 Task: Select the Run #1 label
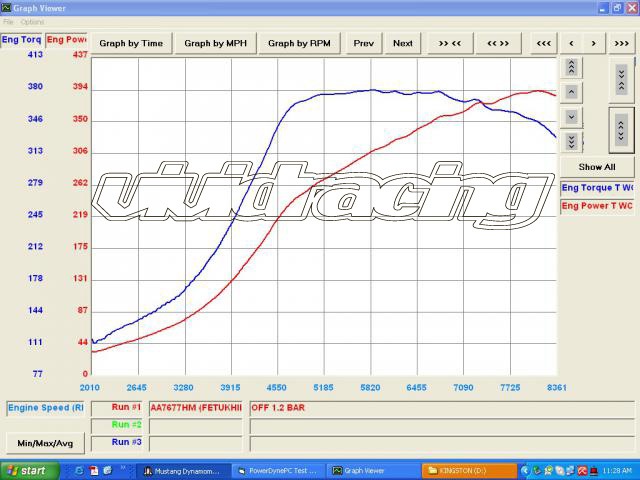coord(117,408)
